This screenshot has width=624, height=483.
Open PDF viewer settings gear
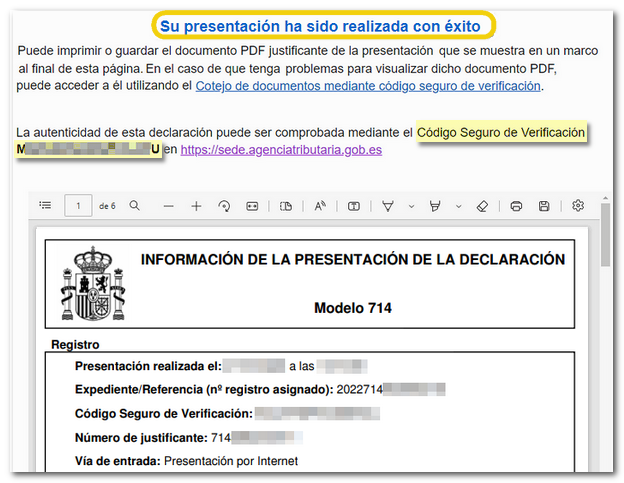pyautogui.click(x=578, y=206)
